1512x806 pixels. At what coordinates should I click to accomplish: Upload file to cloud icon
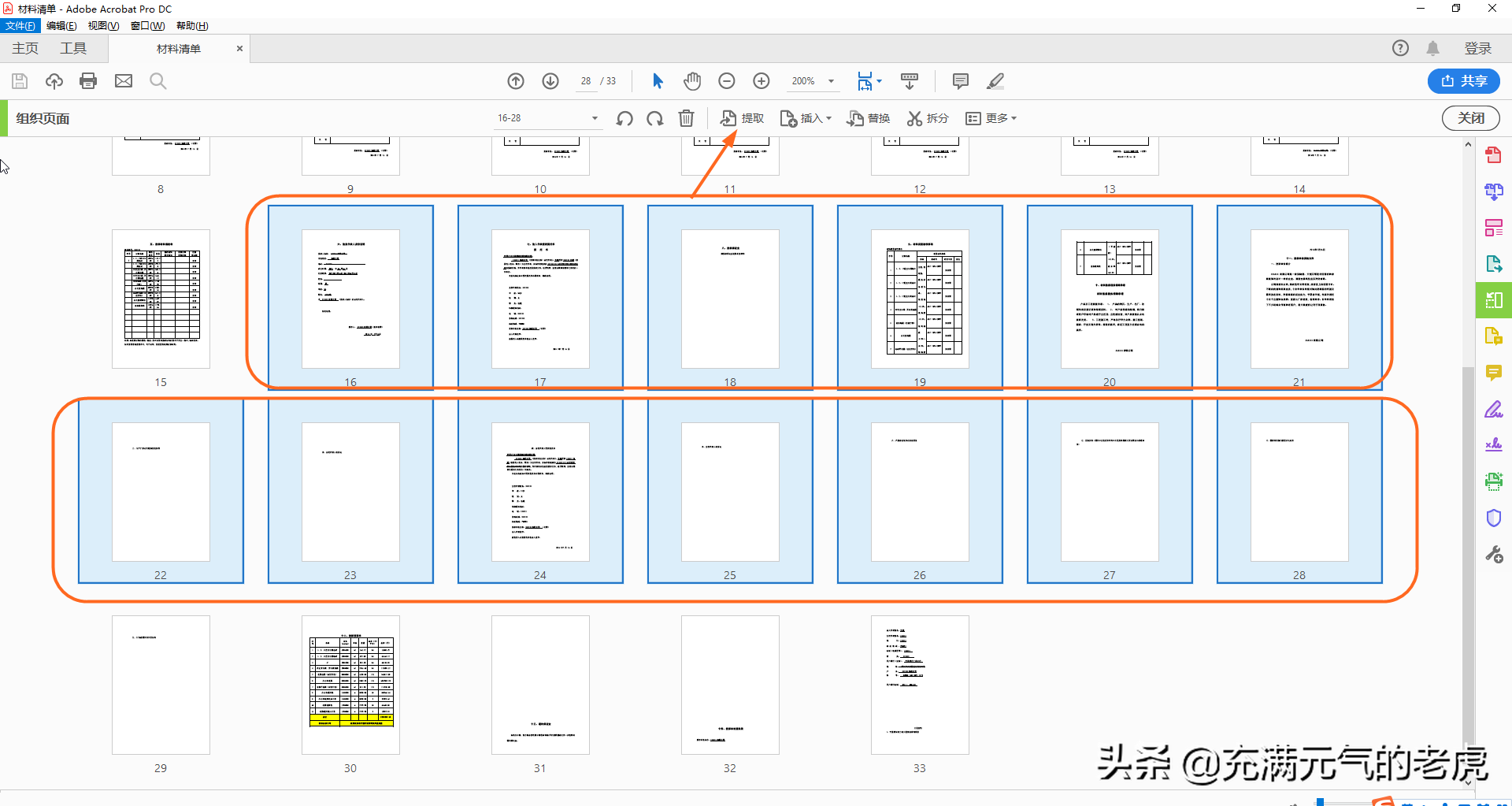(54, 81)
